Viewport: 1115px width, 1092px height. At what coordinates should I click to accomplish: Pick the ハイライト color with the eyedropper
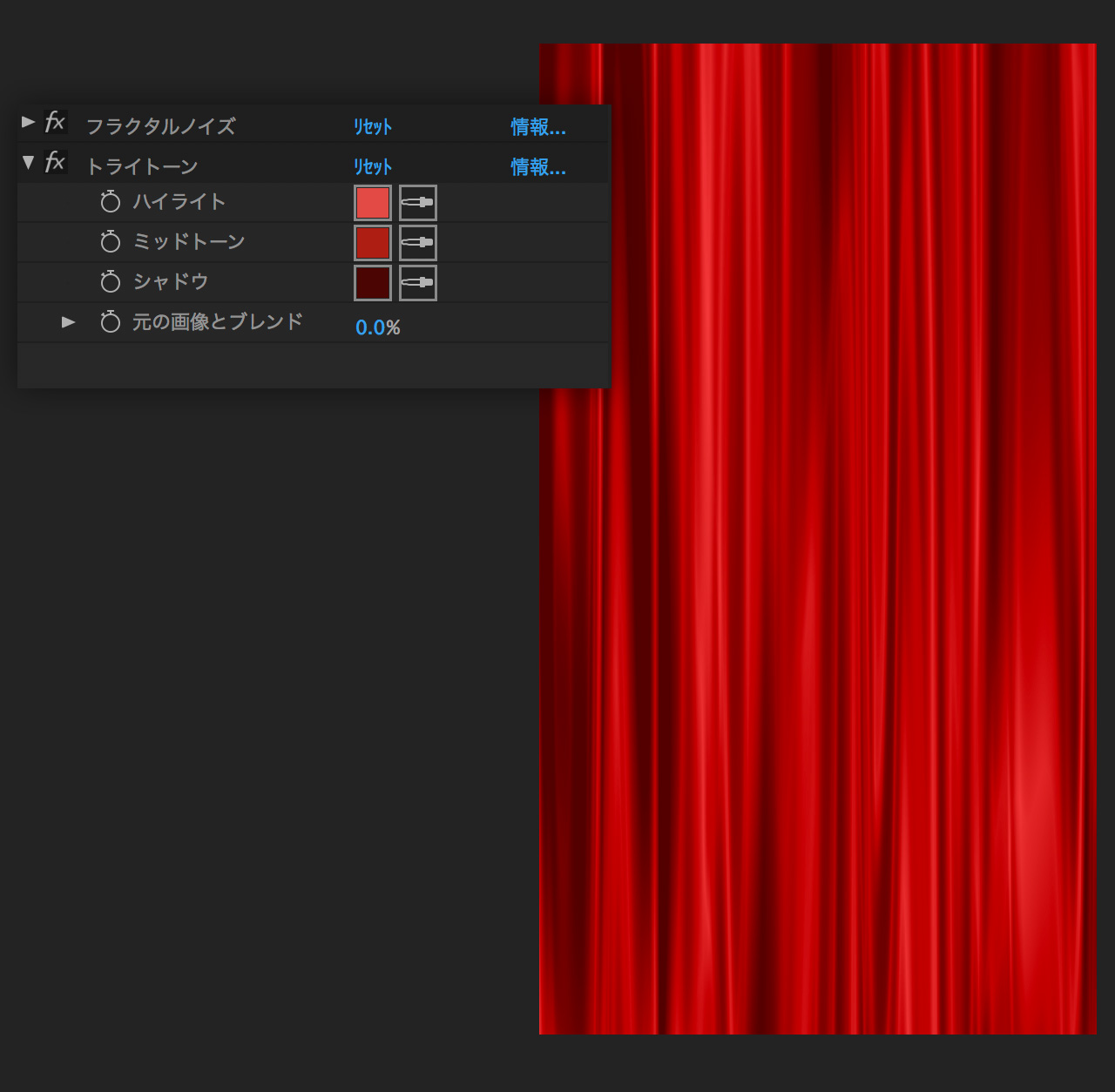418,203
